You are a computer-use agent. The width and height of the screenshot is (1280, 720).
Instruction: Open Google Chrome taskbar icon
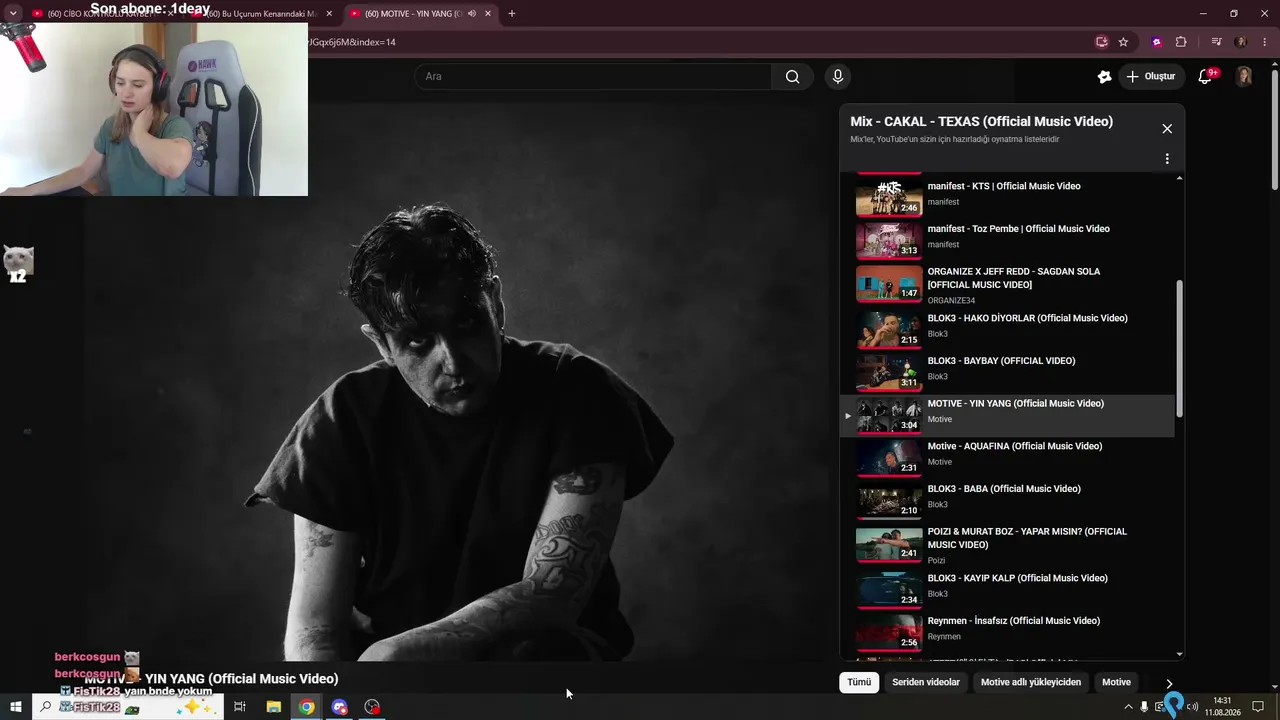pos(306,707)
